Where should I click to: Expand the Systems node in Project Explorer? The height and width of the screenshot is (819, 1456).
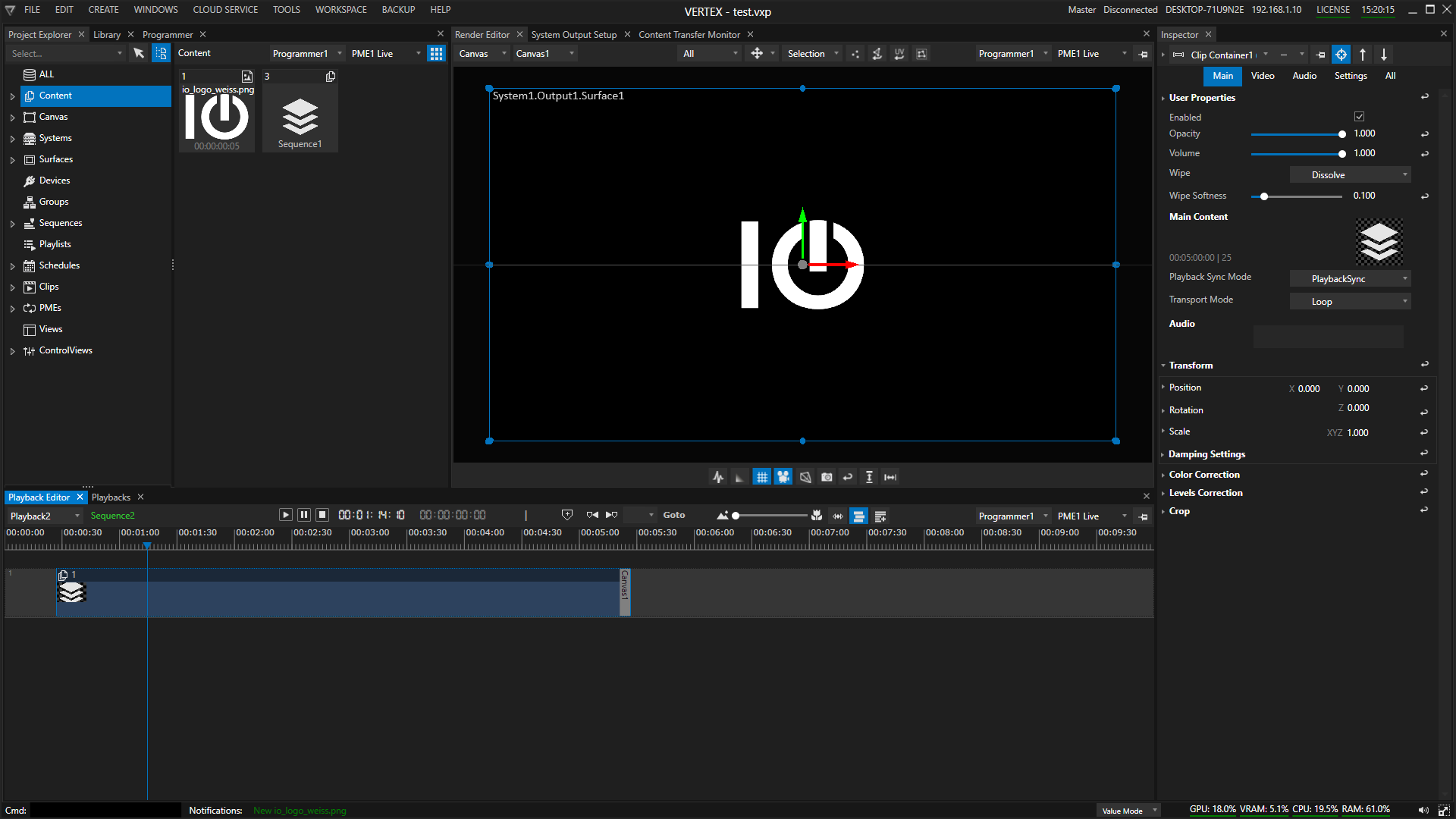tap(12, 139)
